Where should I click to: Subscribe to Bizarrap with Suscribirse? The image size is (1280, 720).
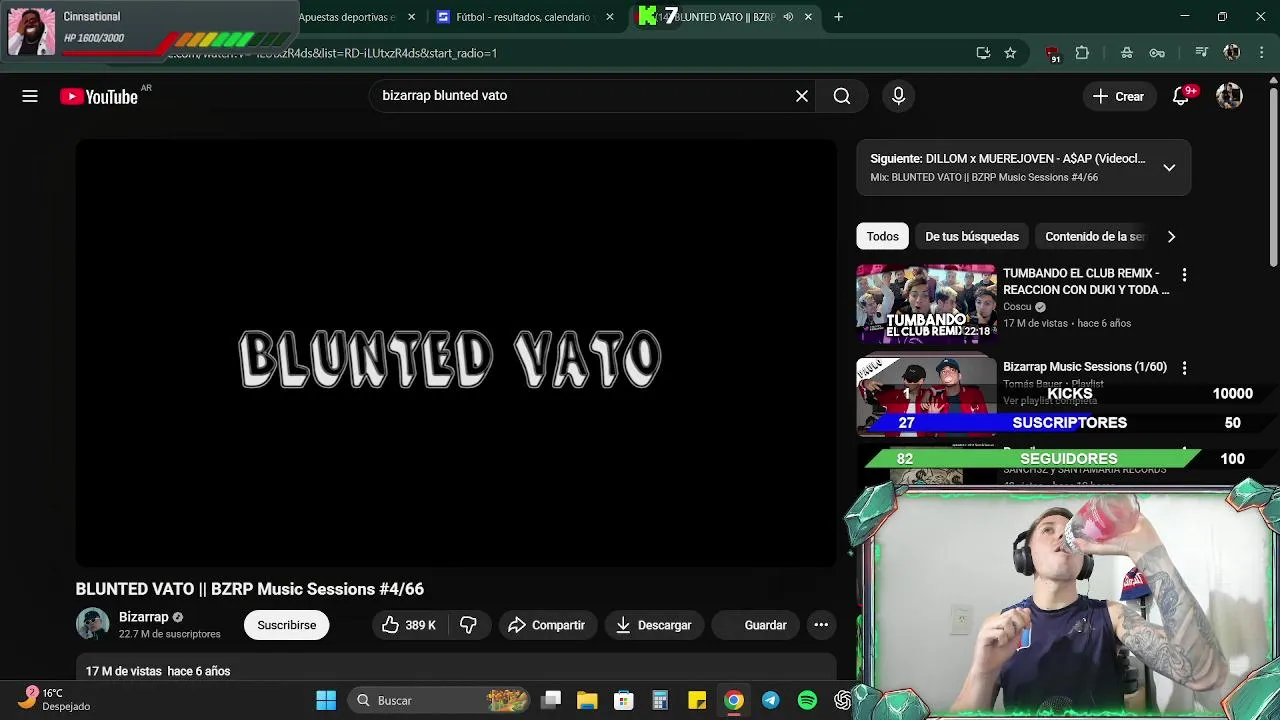(x=286, y=625)
